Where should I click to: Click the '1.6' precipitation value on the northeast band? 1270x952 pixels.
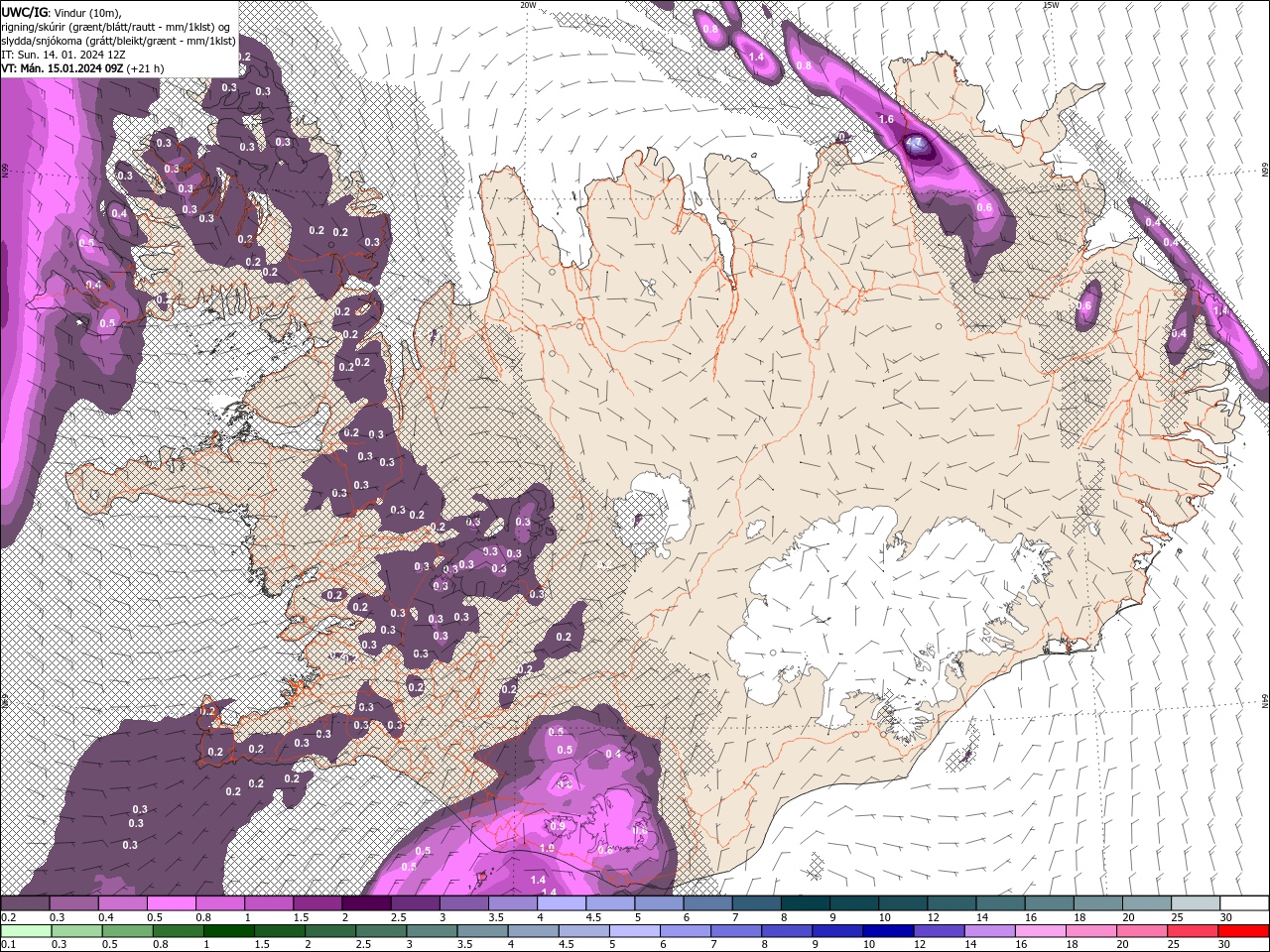point(886,119)
